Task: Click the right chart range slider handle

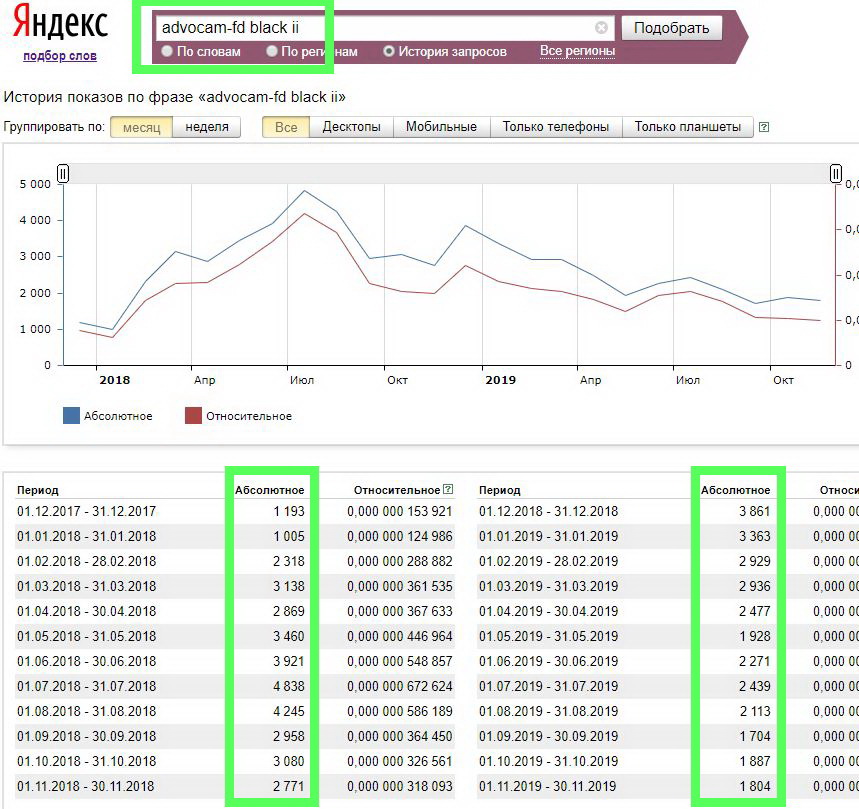Action: coord(836,174)
